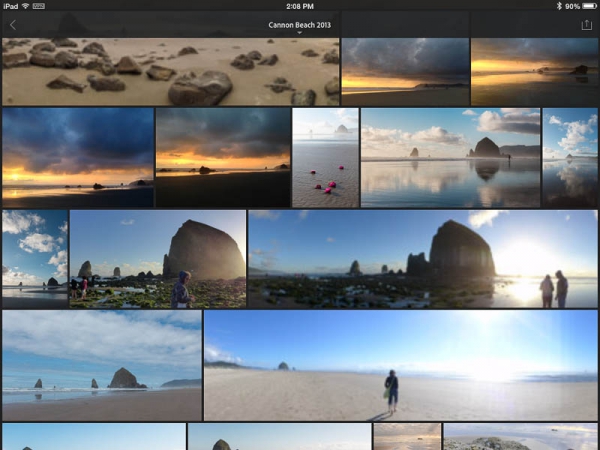Open the dramatic dark blue storm cloud sunset
This screenshot has width=600, height=450.
pyautogui.click(x=78, y=158)
